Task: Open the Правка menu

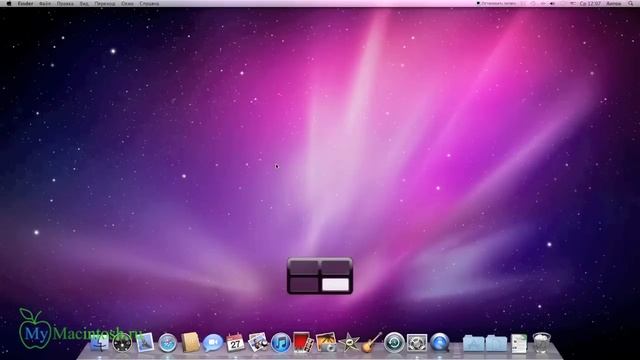Action: (x=65, y=3)
